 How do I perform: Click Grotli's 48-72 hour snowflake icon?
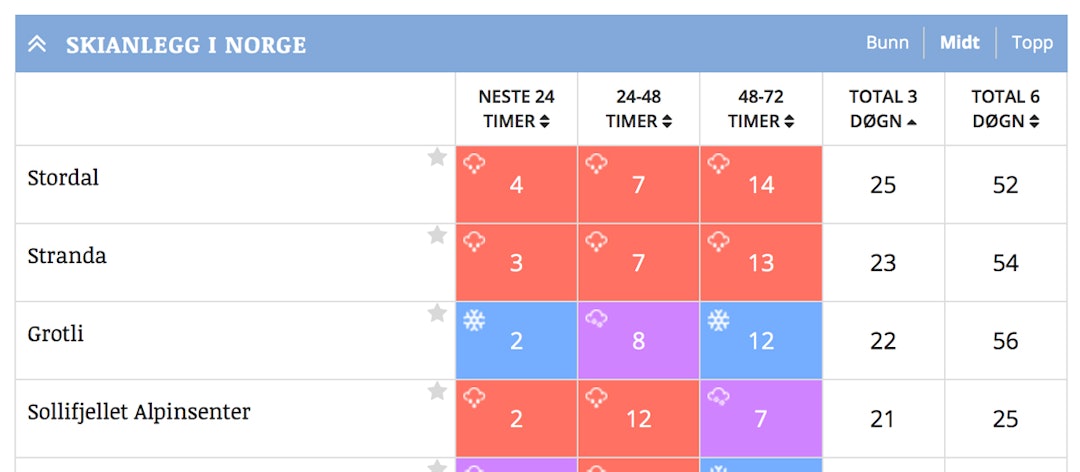718,320
